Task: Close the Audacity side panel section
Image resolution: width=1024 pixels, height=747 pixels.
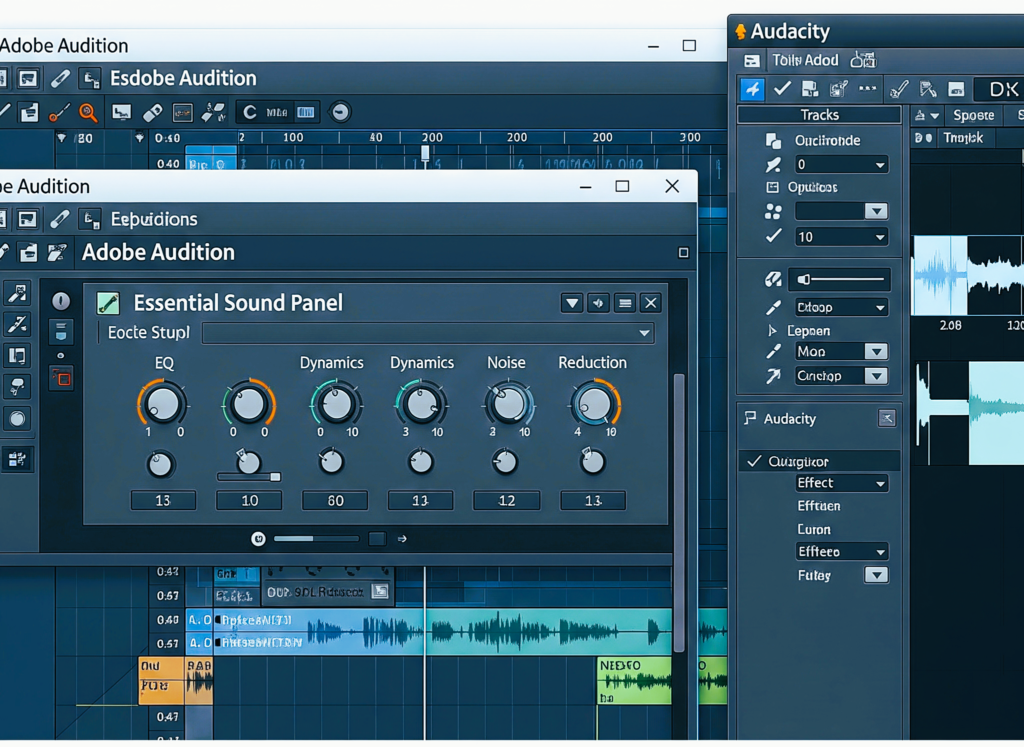Action: (886, 418)
